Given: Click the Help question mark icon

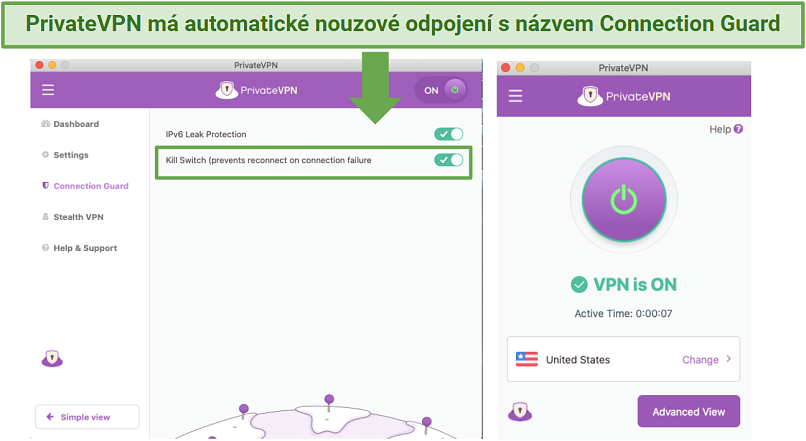Looking at the screenshot, I should tap(739, 129).
